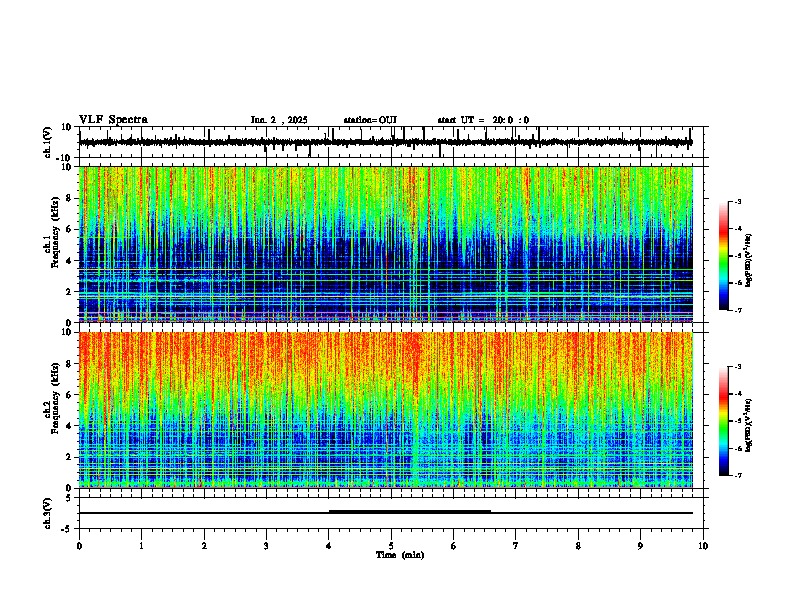The width and height of the screenshot is (792, 612).
Task: Click the thick raised segment of ch.3 trace
Action: [x=410, y=511]
